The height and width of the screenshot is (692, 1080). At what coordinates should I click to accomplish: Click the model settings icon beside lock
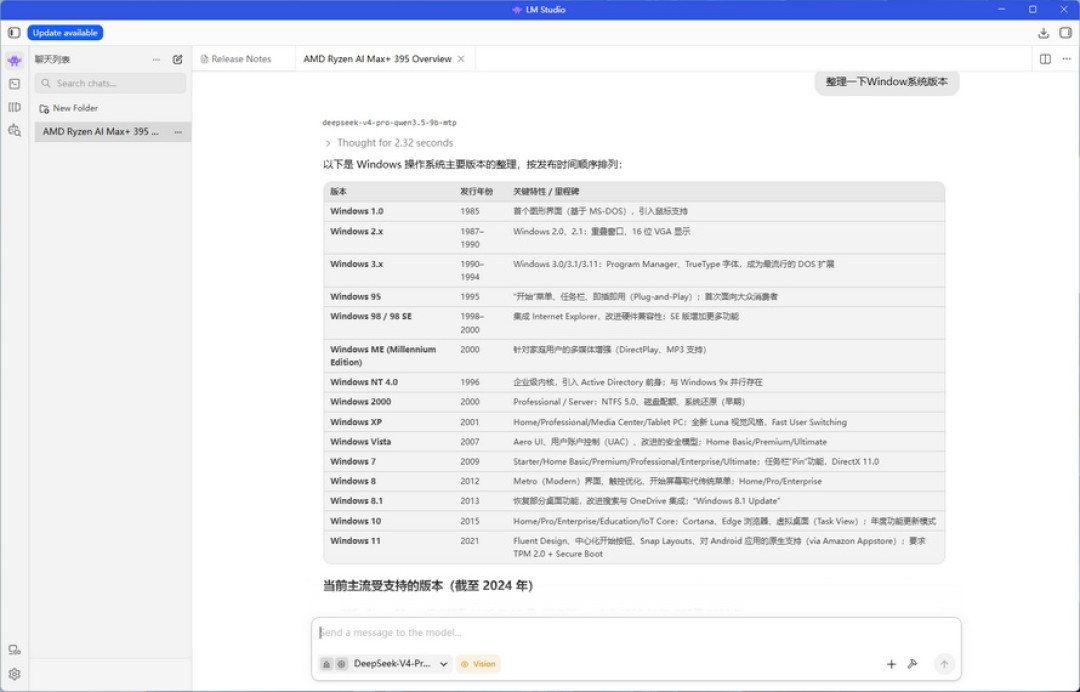tap(341, 664)
